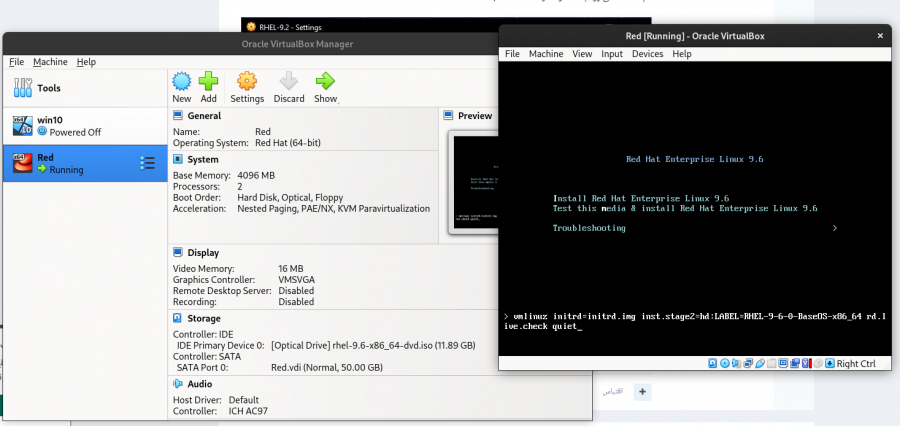Screen dimensions: 900x426
Task: Click the Right Ctrl host key label
Action: 856,363
